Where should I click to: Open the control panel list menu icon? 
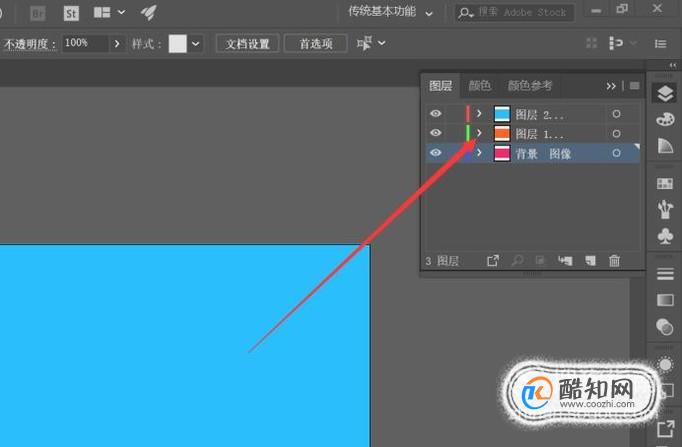click(661, 43)
